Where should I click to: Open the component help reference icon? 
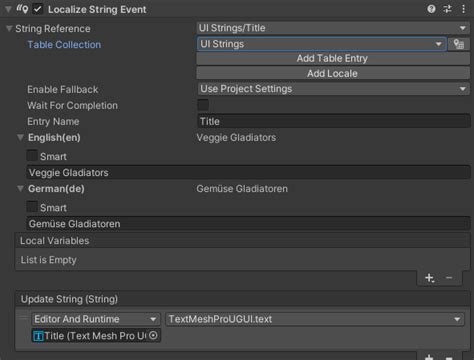tap(431, 9)
